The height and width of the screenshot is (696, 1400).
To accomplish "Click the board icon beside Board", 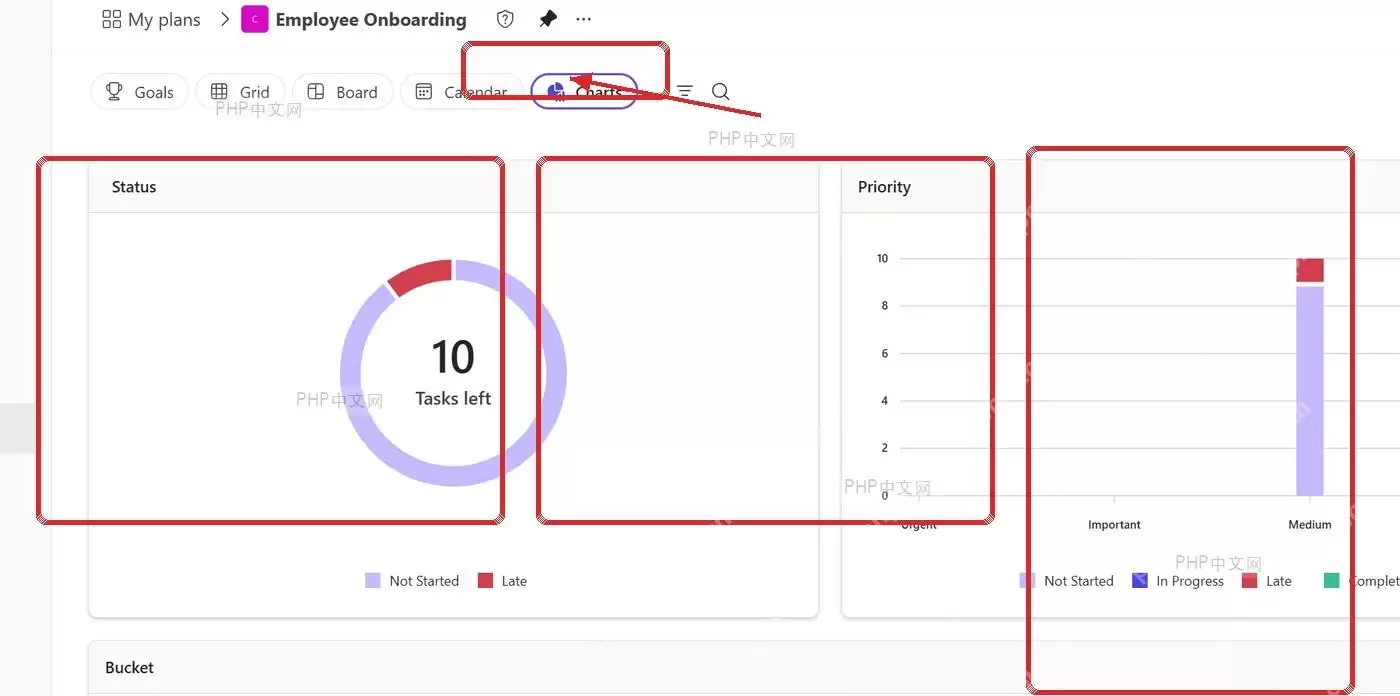I will tap(316, 92).
